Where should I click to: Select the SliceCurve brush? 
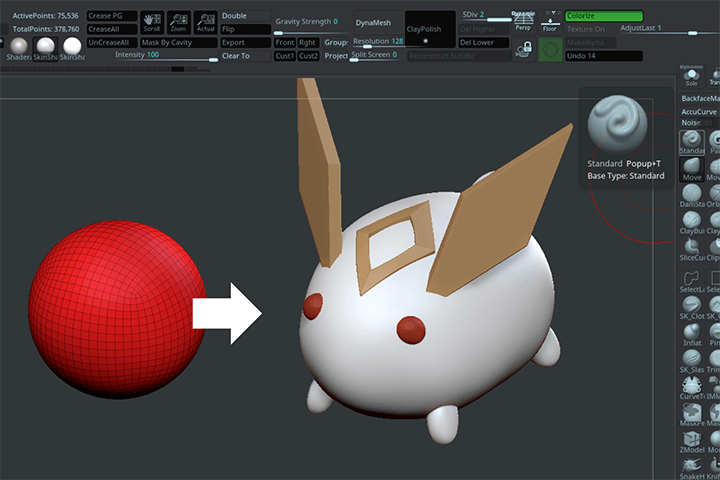click(x=692, y=249)
